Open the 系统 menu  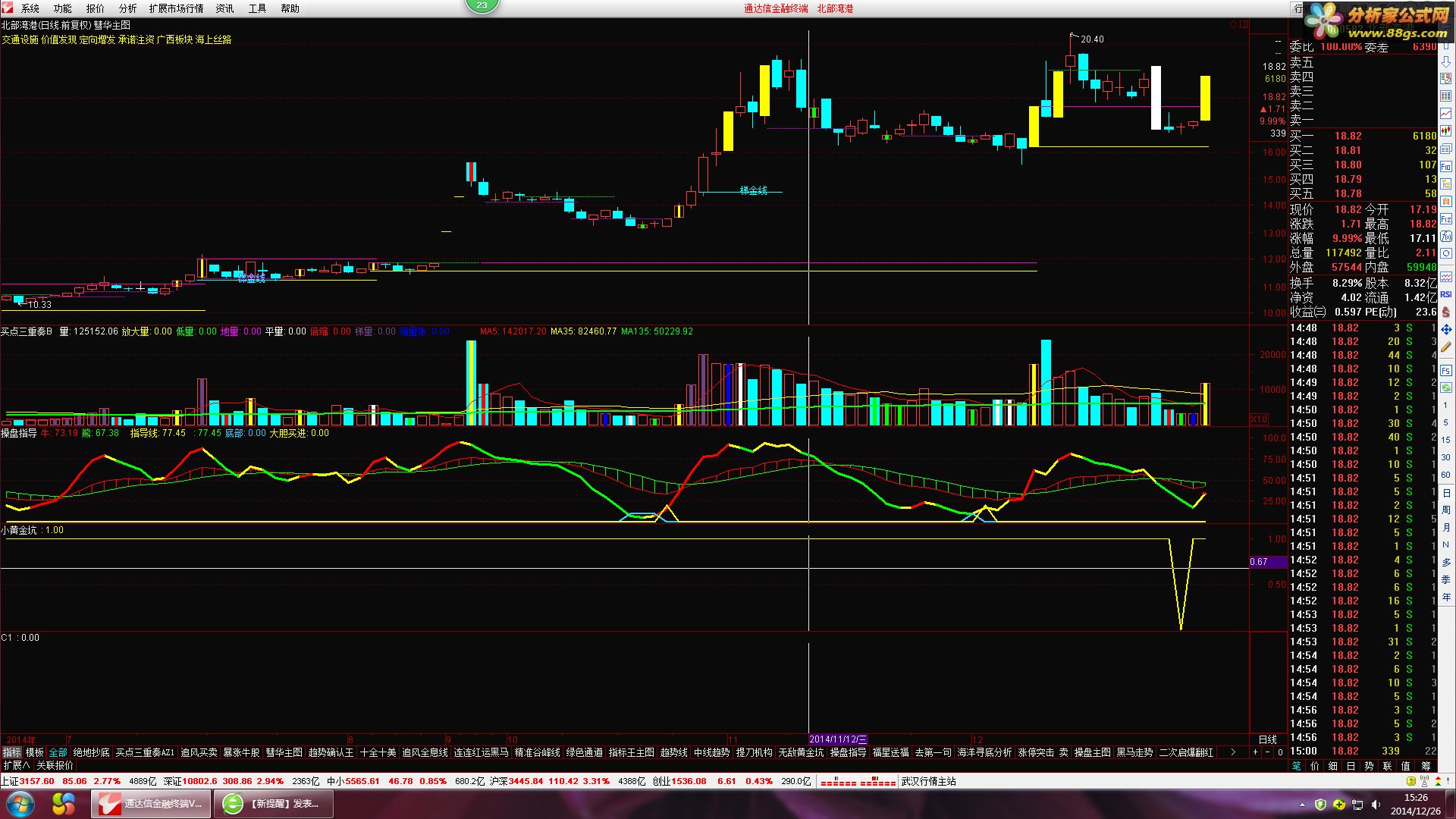(x=30, y=8)
